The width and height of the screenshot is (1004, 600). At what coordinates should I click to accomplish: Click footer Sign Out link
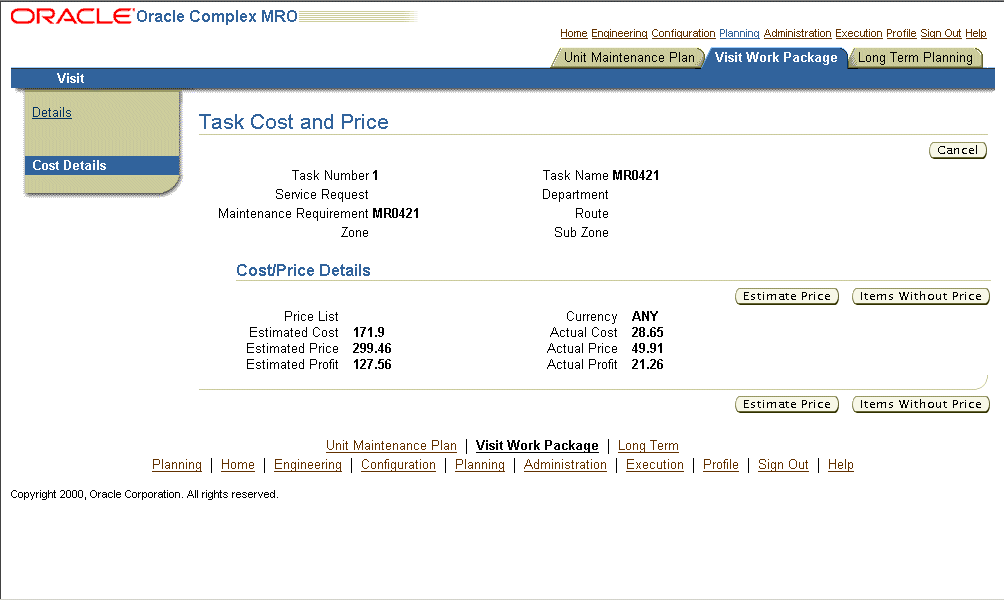tap(783, 465)
